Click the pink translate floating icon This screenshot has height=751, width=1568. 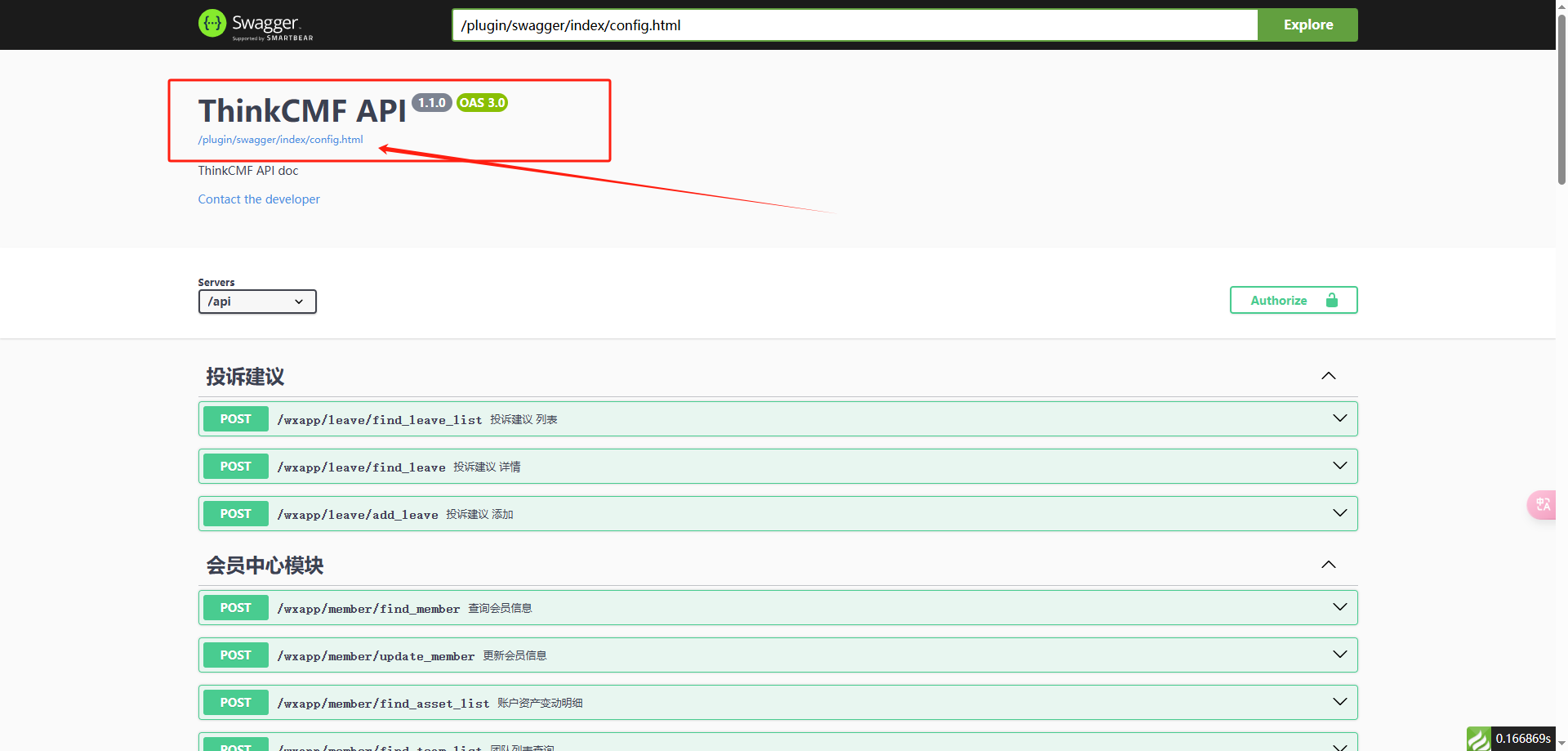[1542, 504]
